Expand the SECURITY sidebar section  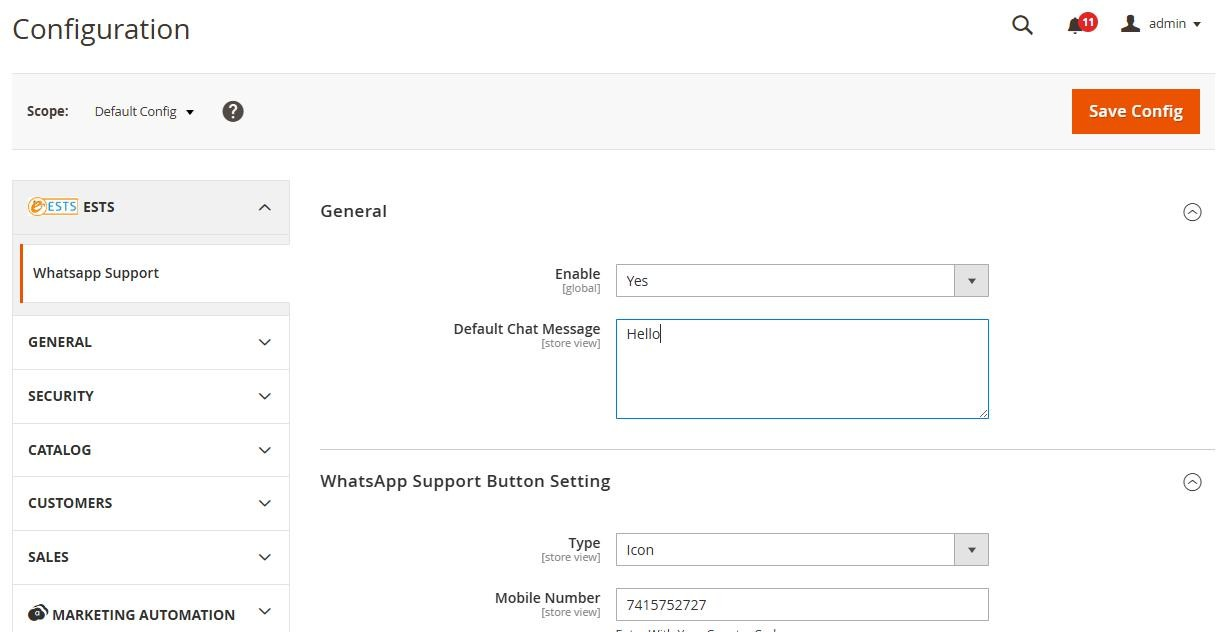pos(151,396)
